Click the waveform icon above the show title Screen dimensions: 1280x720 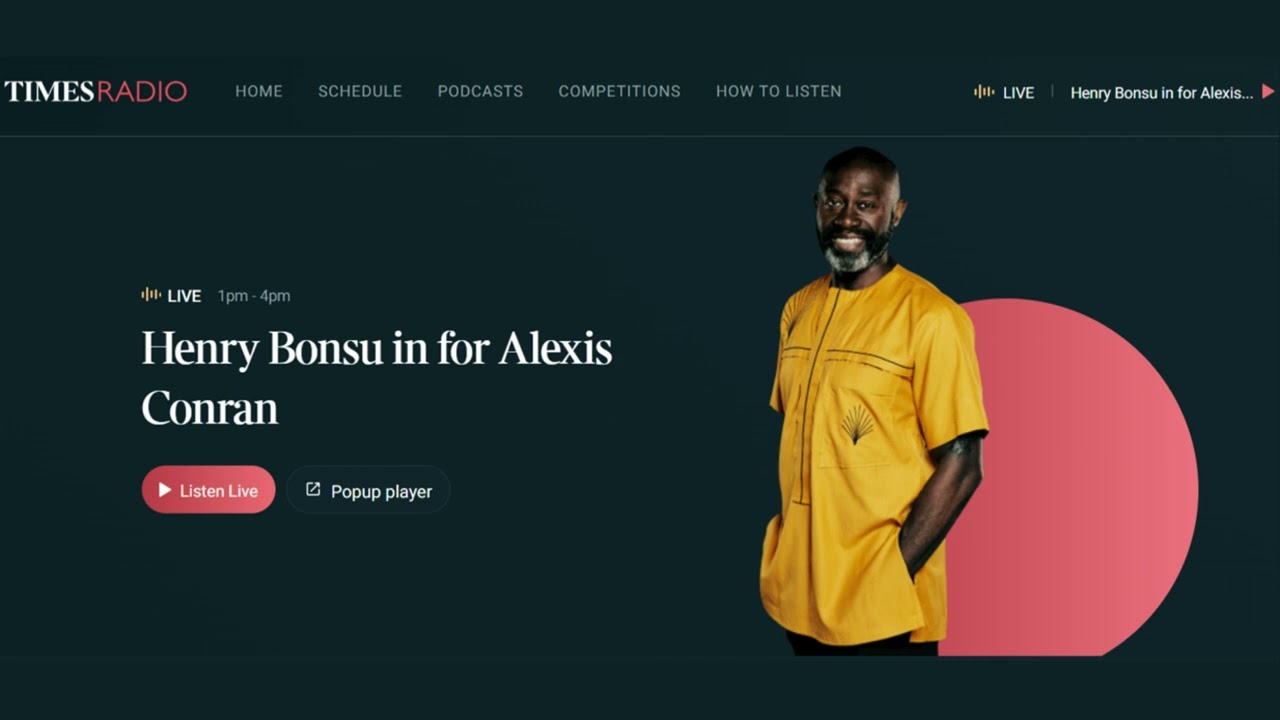pyautogui.click(x=151, y=295)
